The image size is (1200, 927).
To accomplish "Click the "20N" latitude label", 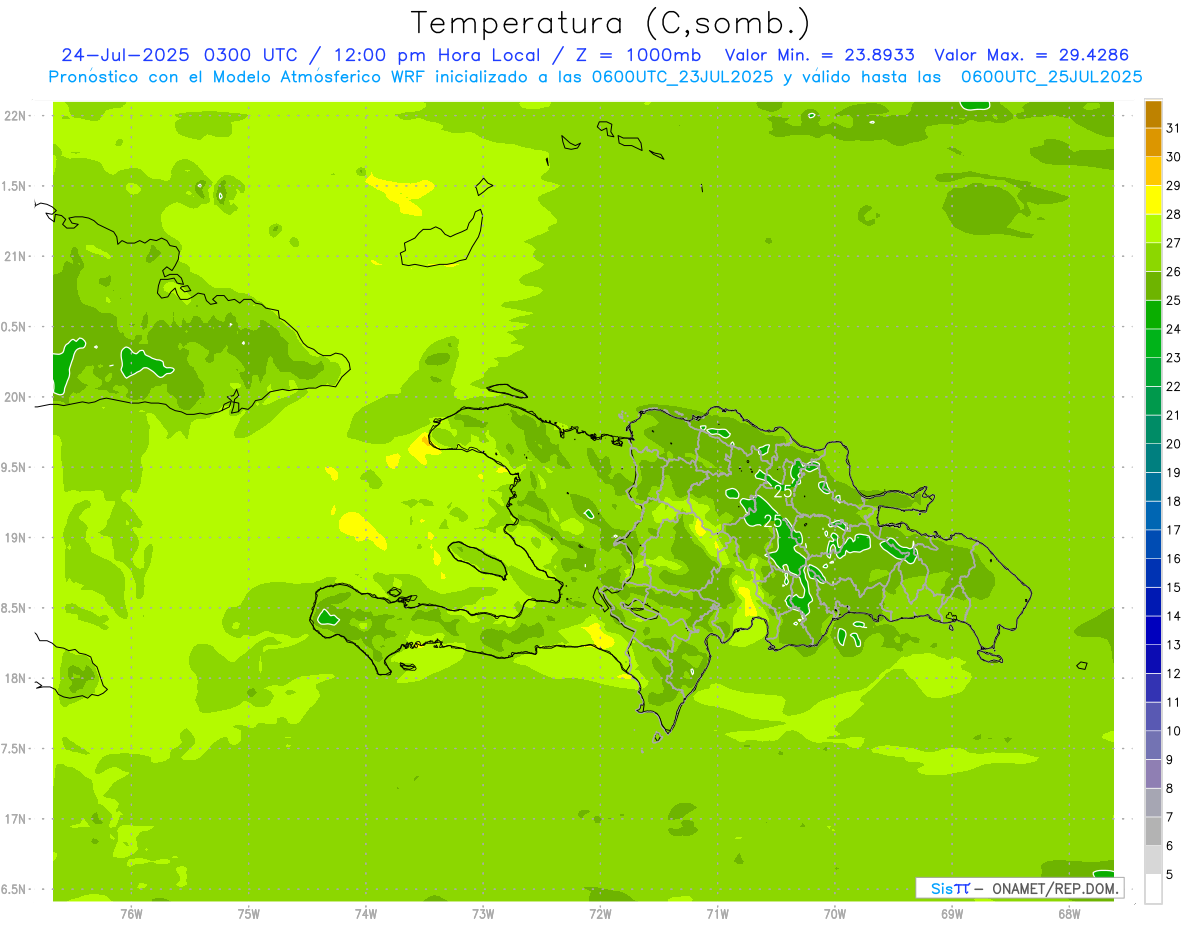I will [x=17, y=397].
